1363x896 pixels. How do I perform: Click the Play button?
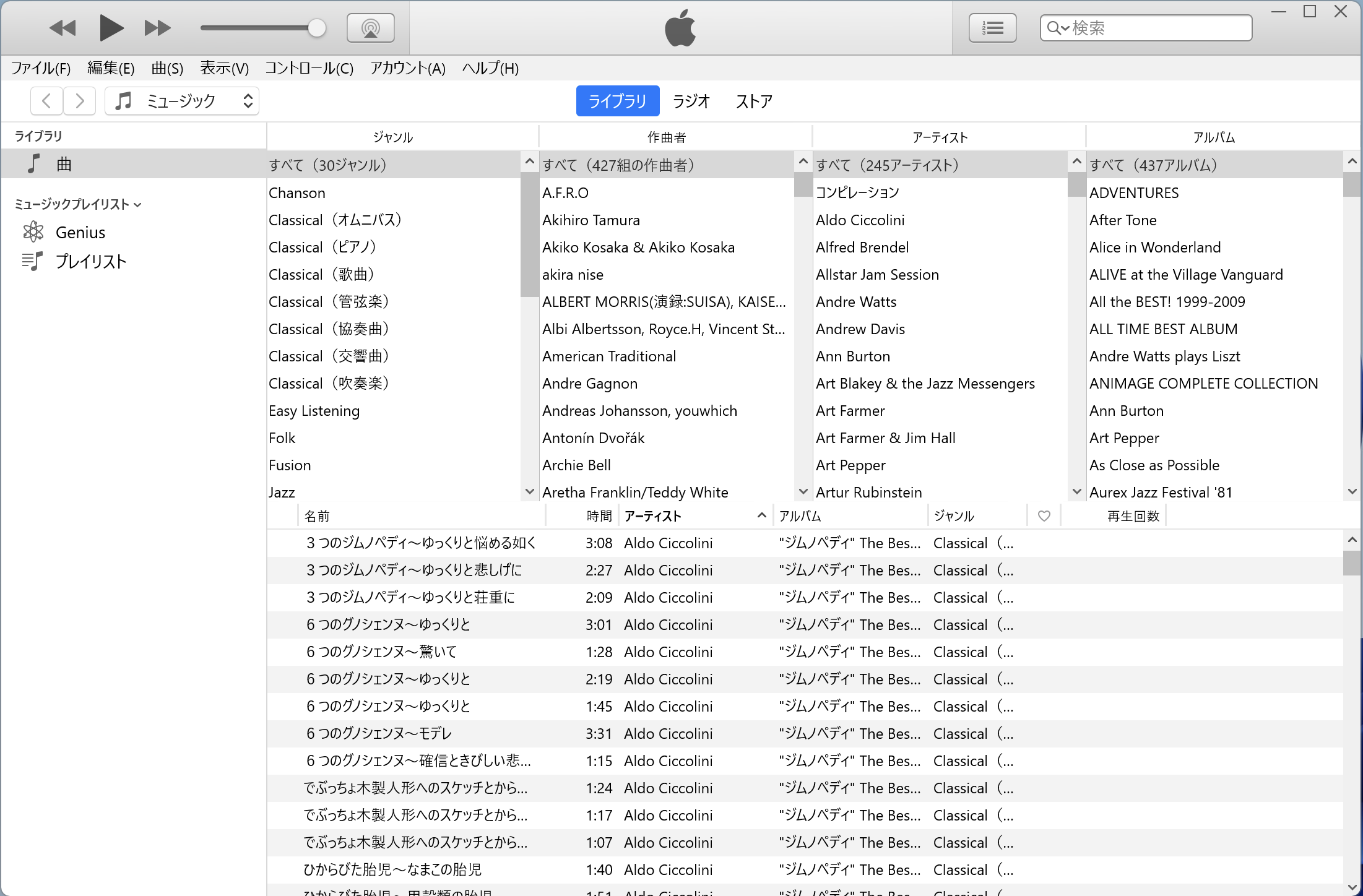111,28
